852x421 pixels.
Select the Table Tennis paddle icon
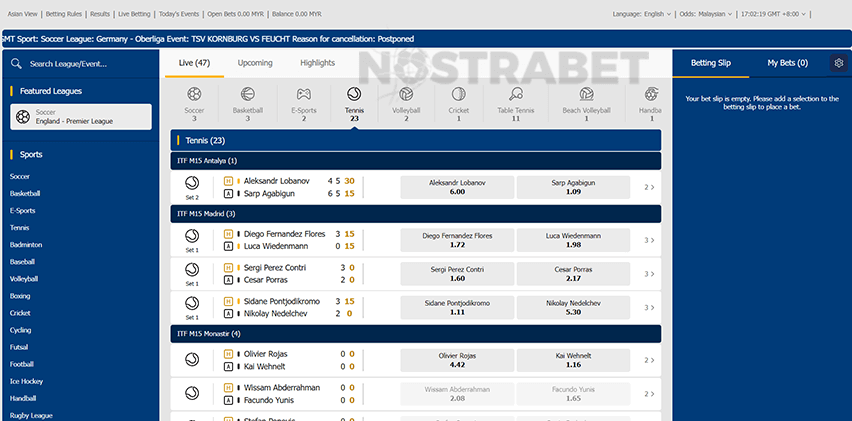pos(516,95)
